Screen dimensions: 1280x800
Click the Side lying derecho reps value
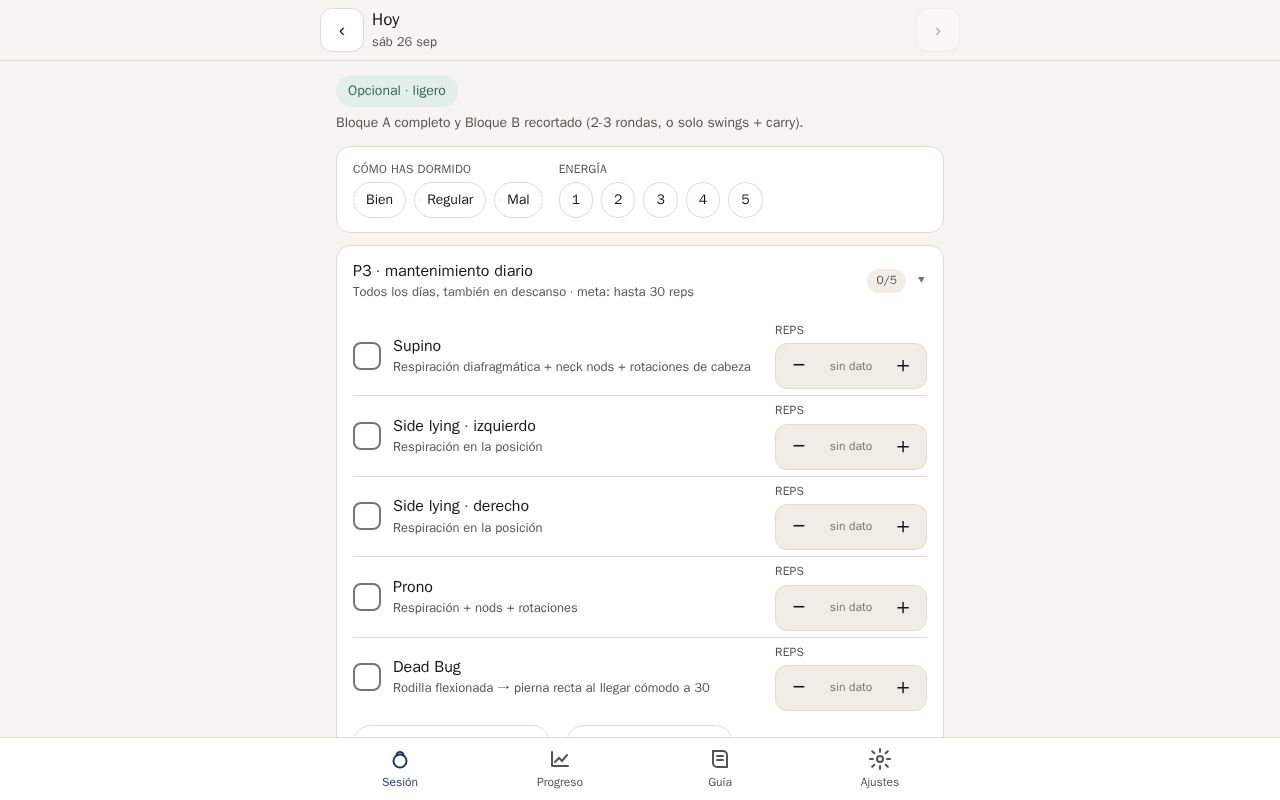pyautogui.click(x=851, y=527)
